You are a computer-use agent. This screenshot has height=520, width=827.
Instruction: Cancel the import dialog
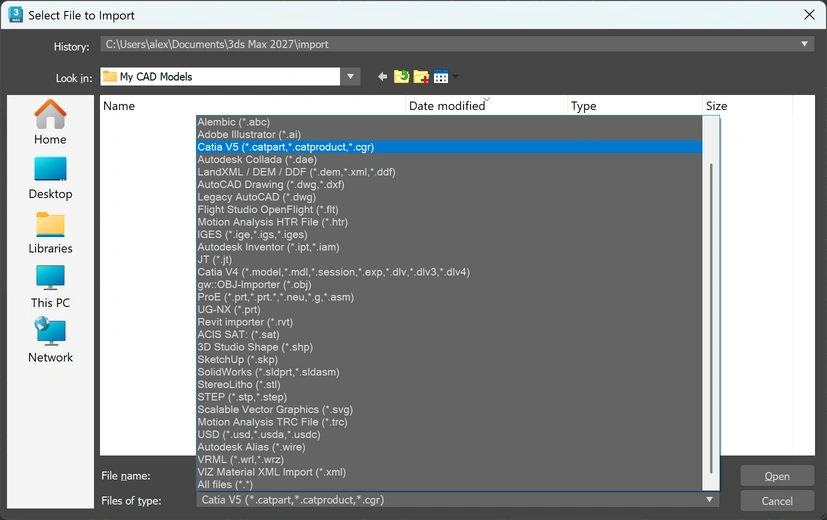tap(777, 501)
